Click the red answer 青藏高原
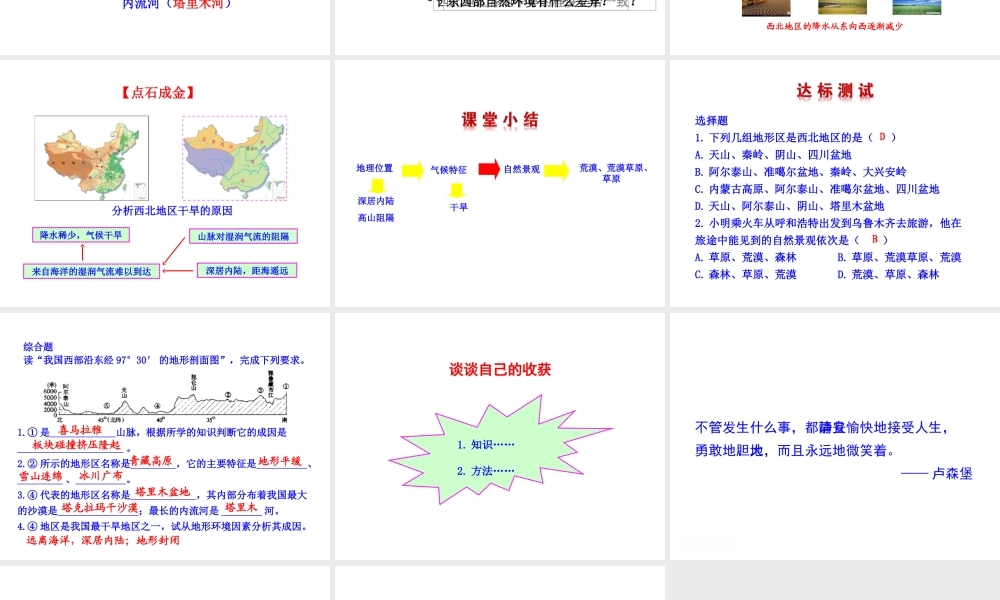 click(152, 461)
